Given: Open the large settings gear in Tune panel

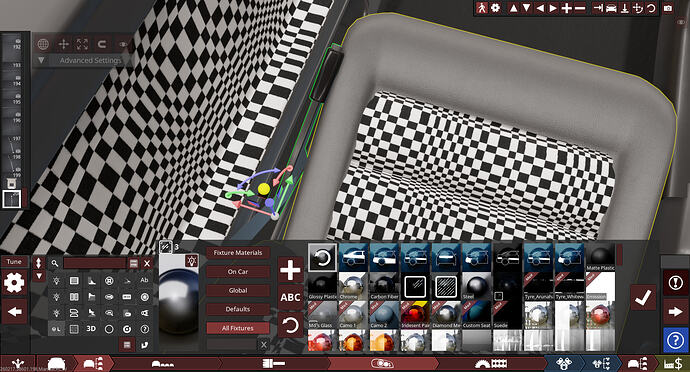Looking at the screenshot, I should (x=14, y=283).
